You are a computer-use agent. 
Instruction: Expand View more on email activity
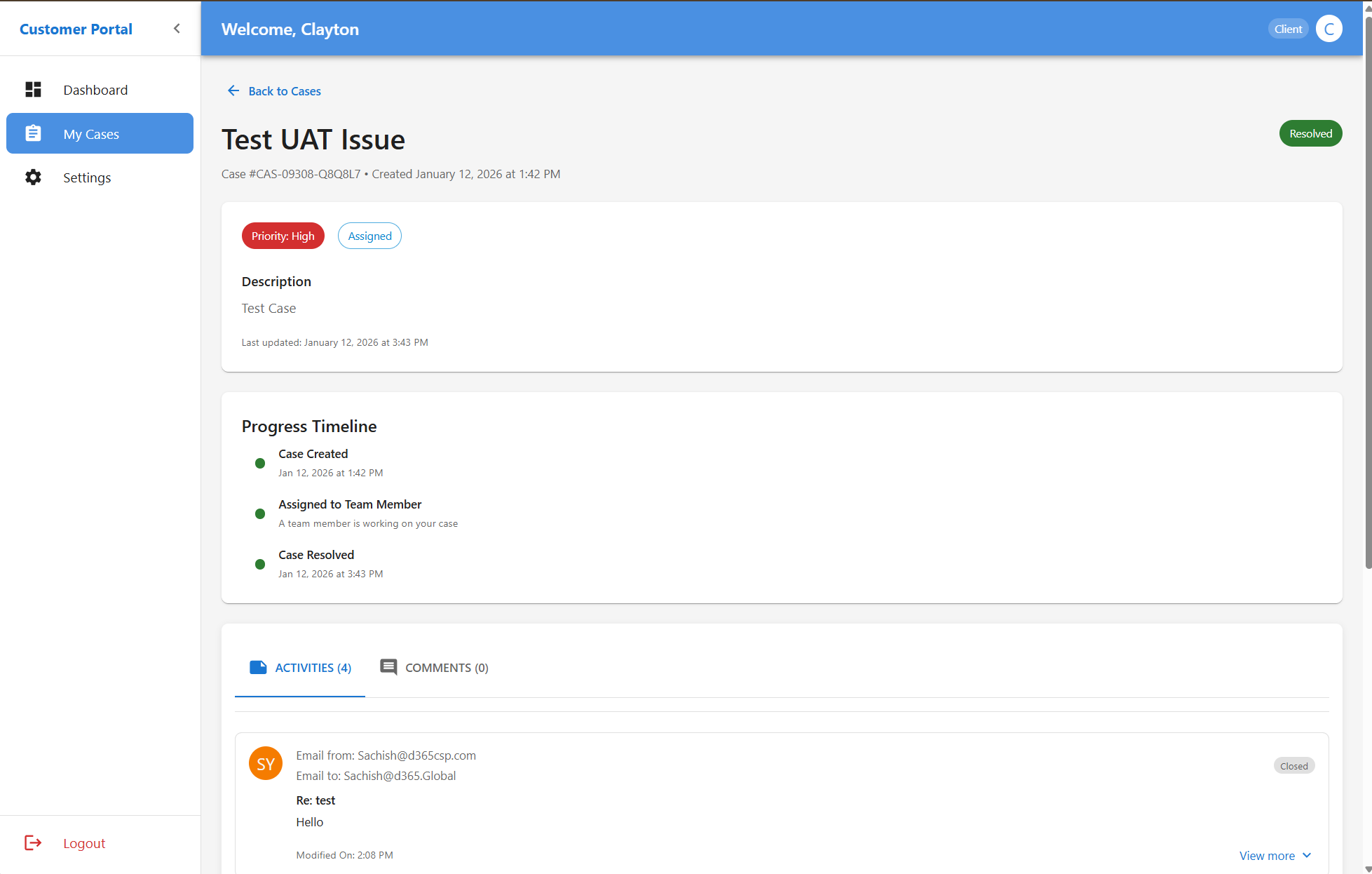[1266, 855]
